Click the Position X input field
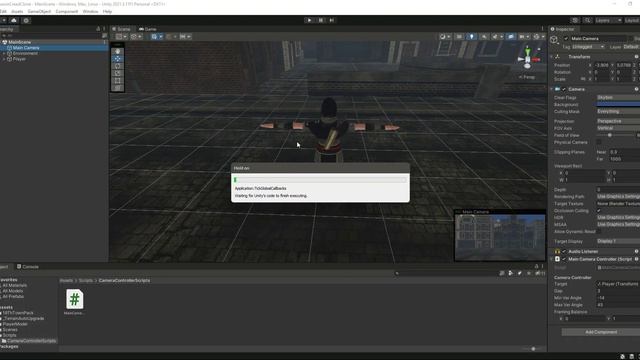 (x=602, y=65)
